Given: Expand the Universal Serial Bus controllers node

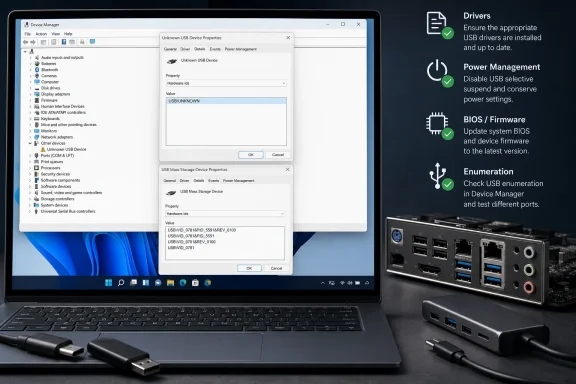Looking at the screenshot, I should [30, 211].
